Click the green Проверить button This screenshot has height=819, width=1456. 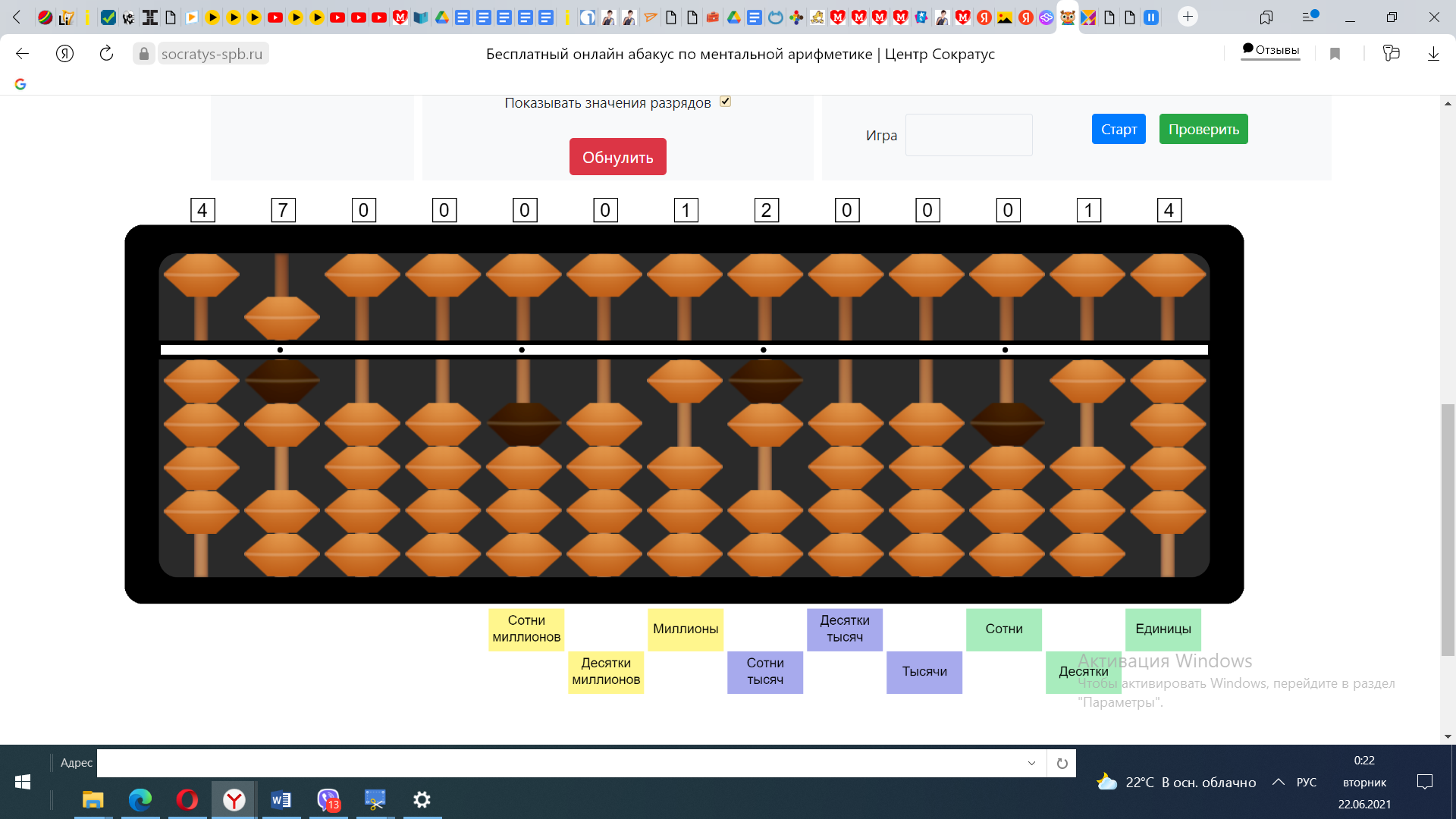[x=1203, y=129]
